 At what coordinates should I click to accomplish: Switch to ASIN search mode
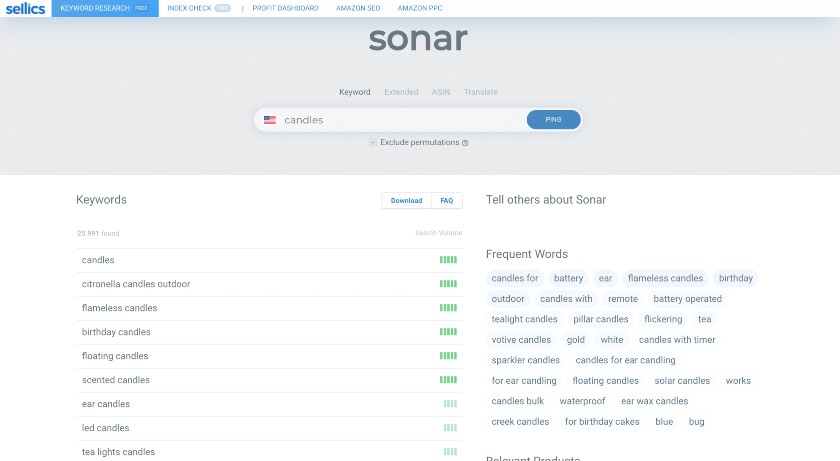coord(441,92)
